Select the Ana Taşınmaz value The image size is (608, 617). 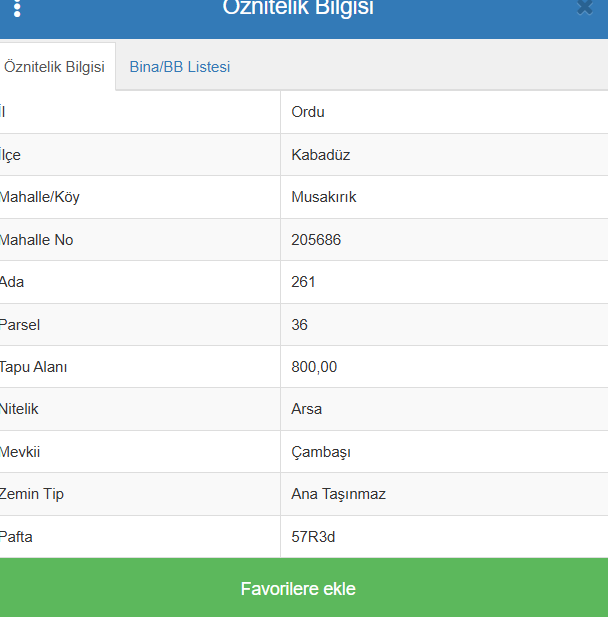(x=338, y=494)
